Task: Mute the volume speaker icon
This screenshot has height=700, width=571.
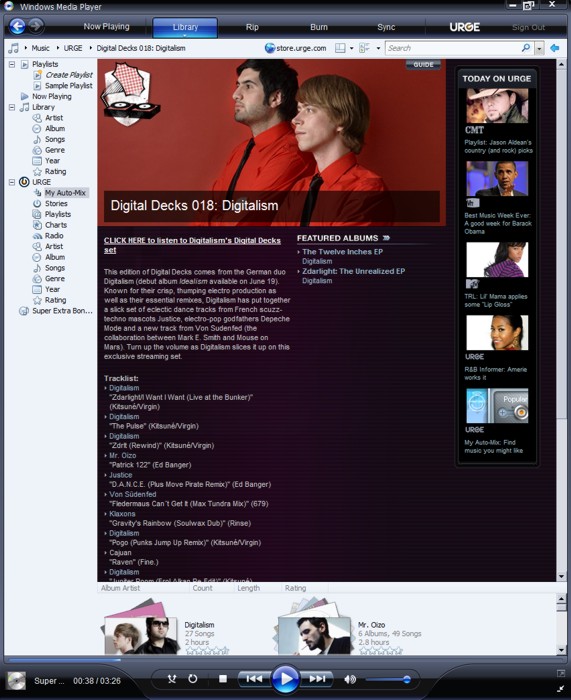Action: (x=350, y=679)
